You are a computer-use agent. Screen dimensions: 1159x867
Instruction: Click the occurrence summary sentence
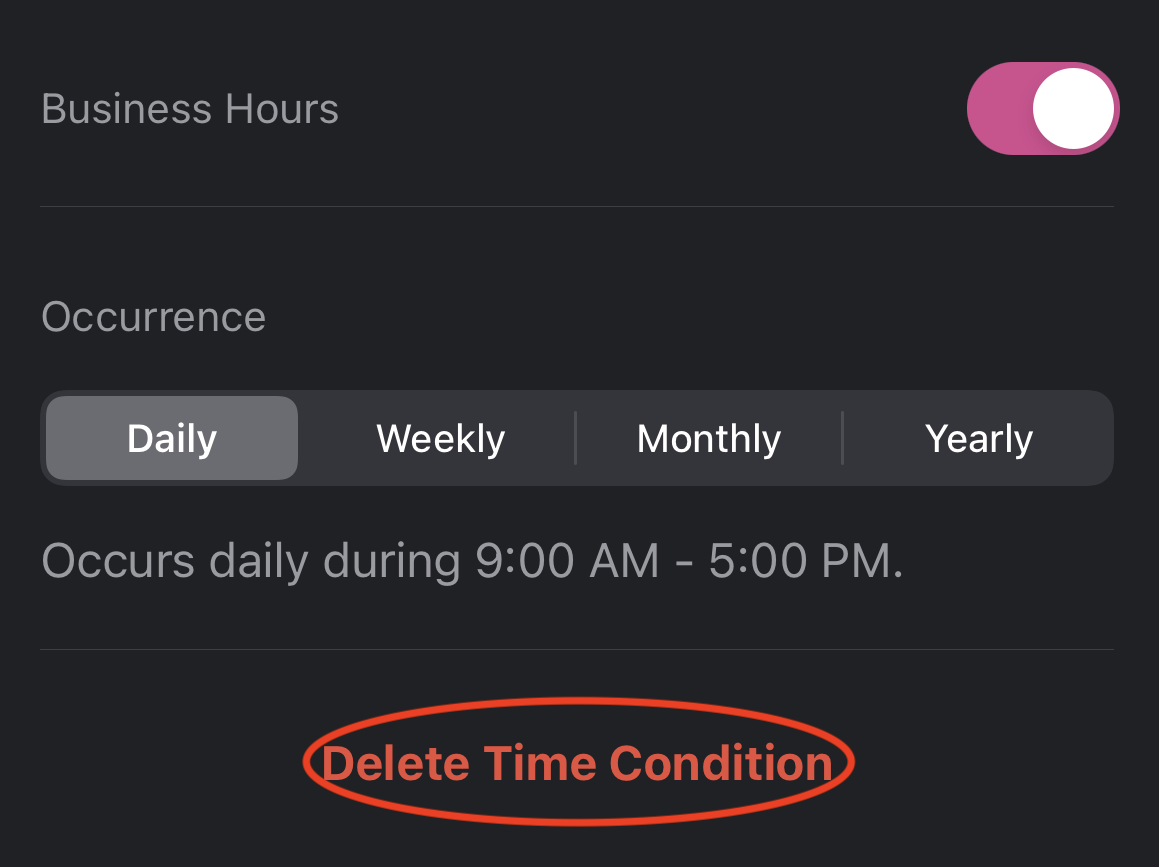(470, 560)
